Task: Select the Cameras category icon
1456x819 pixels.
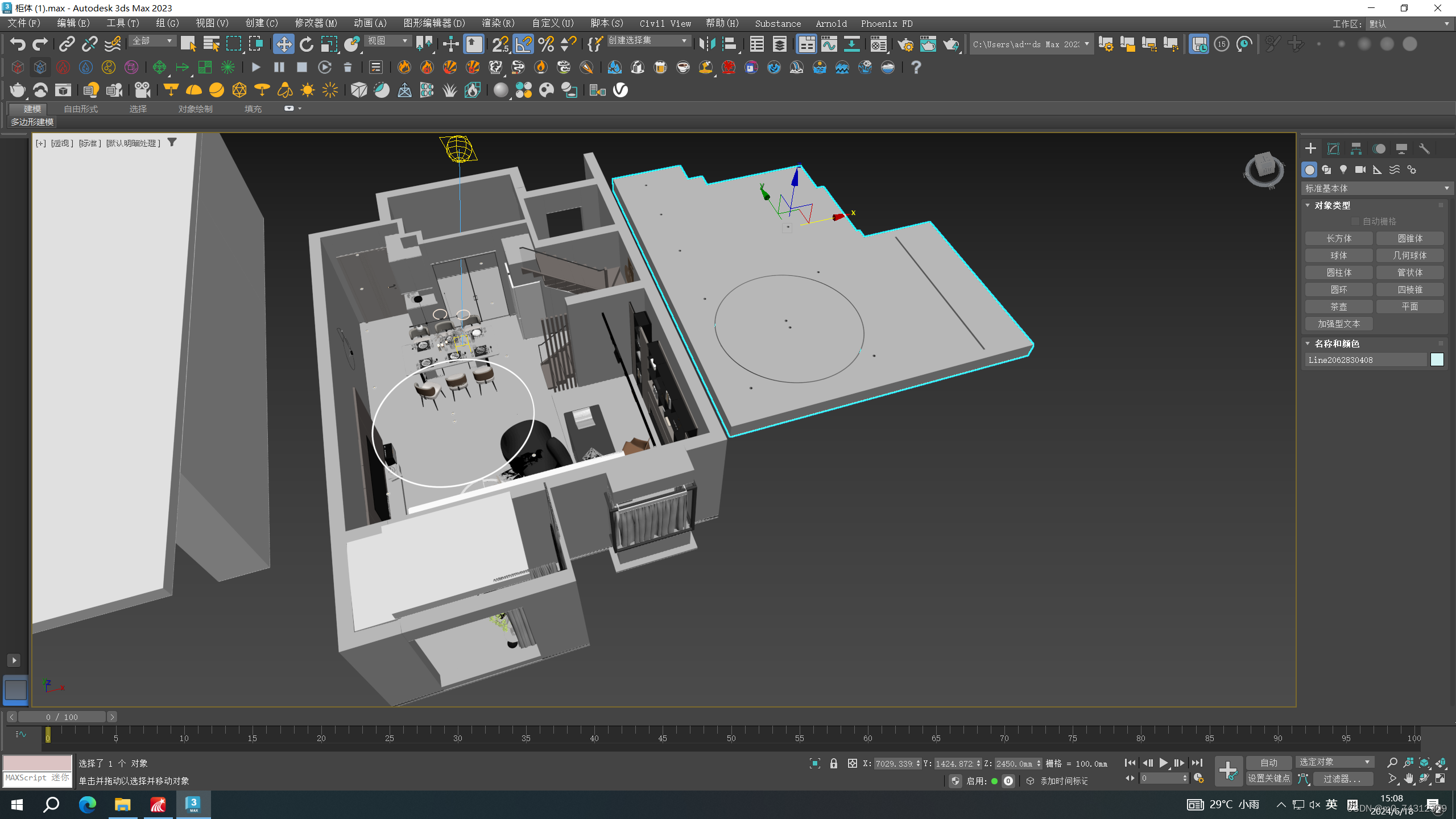Action: 1360,169
